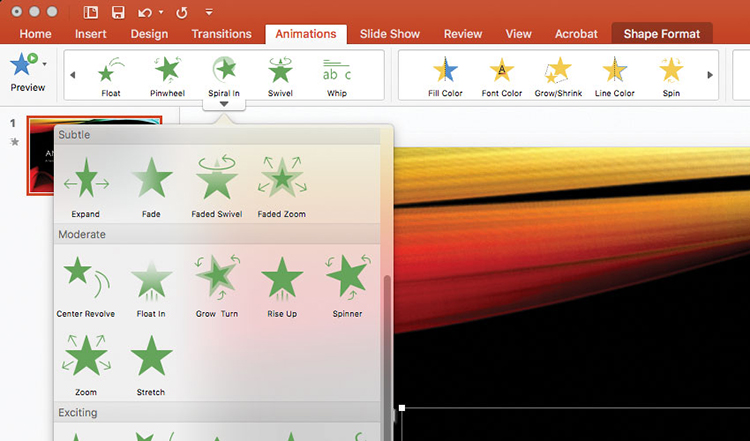Select the Float entrance animation
Screen dimensions: 750x441
pos(110,76)
